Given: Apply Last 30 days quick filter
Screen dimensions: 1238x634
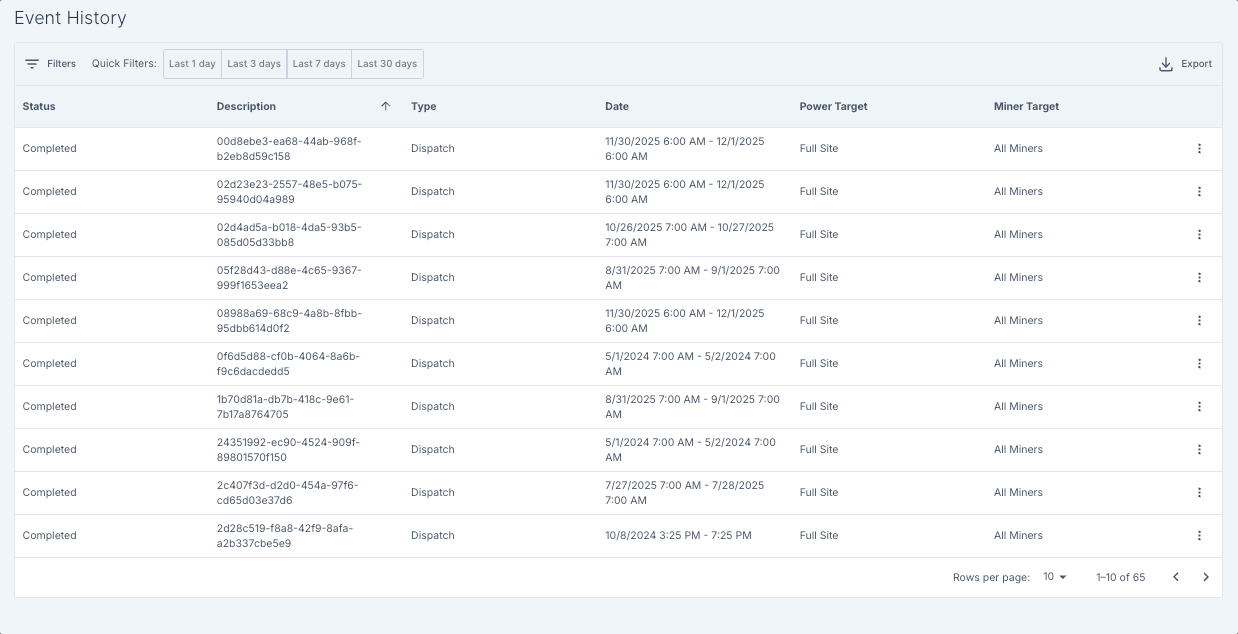Looking at the screenshot, I should pos(387,64).
